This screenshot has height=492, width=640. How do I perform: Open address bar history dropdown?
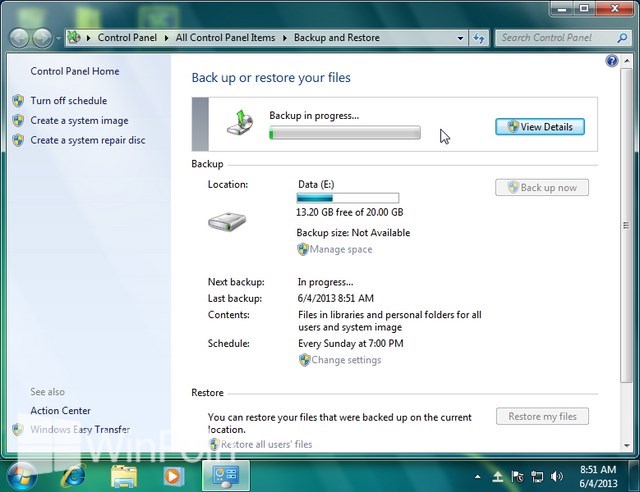tap(460, 38)
